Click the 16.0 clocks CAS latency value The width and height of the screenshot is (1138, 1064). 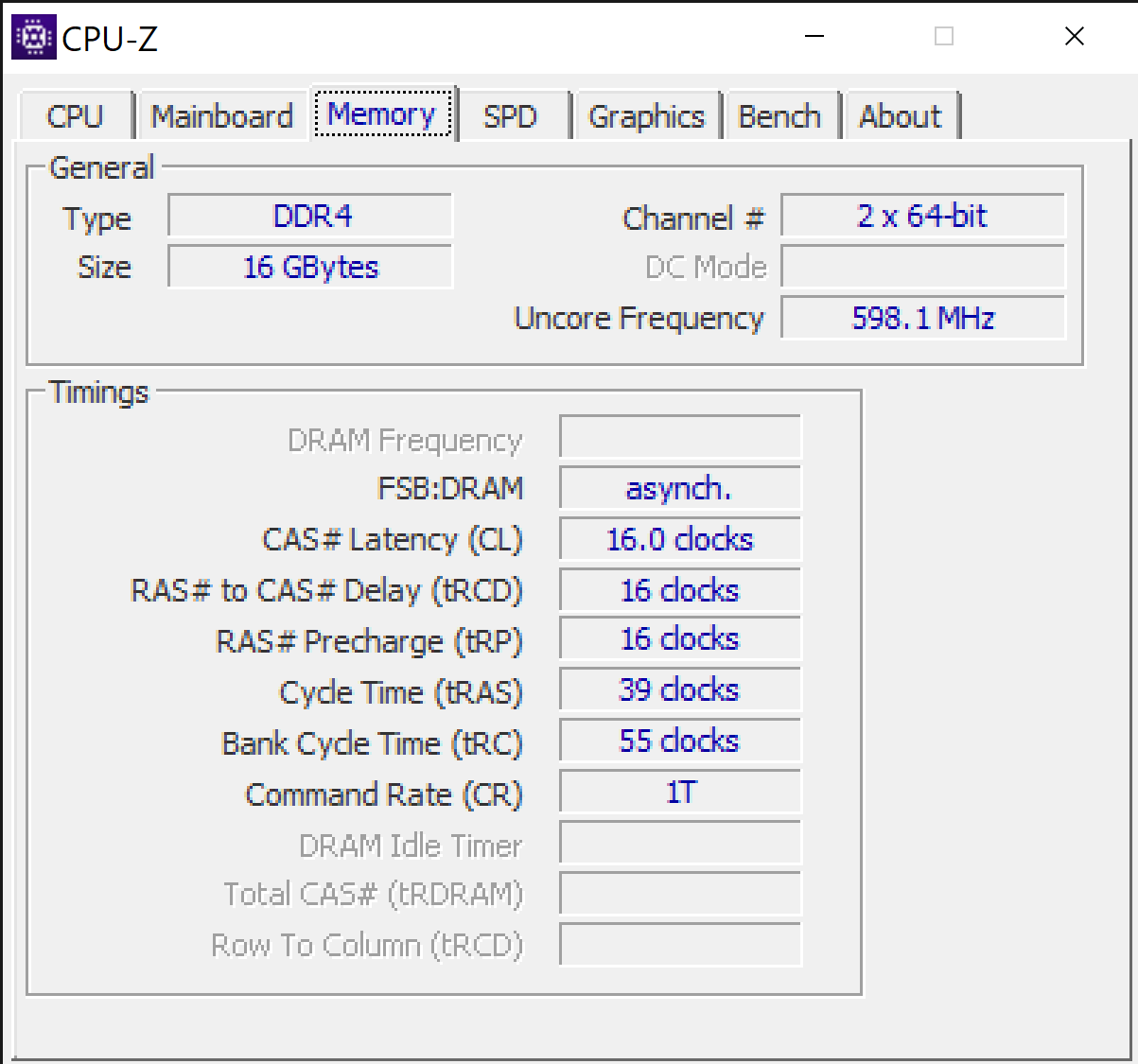pyautogui.click(x=680, y=539)
